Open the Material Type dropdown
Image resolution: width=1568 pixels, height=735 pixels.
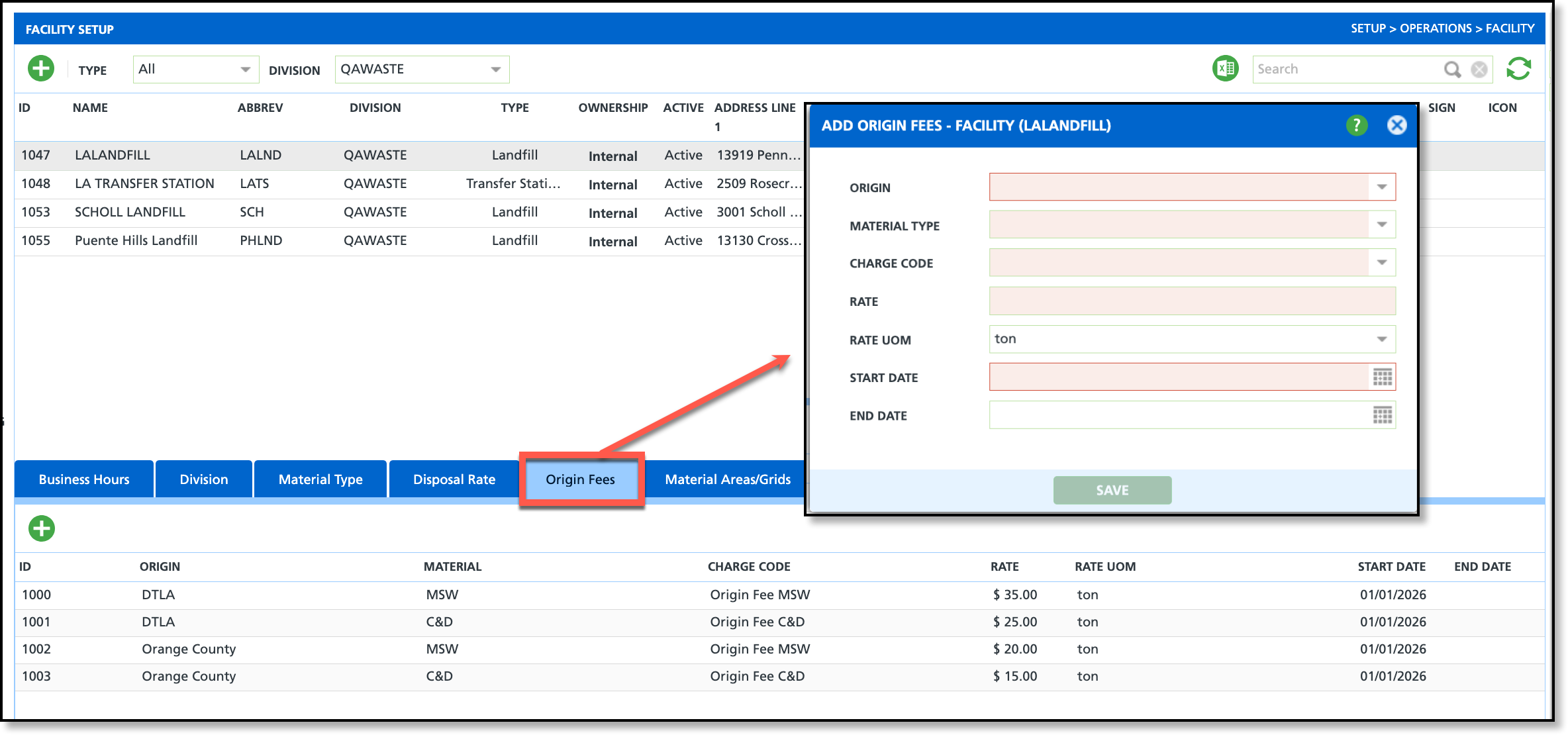point(1382,225)
